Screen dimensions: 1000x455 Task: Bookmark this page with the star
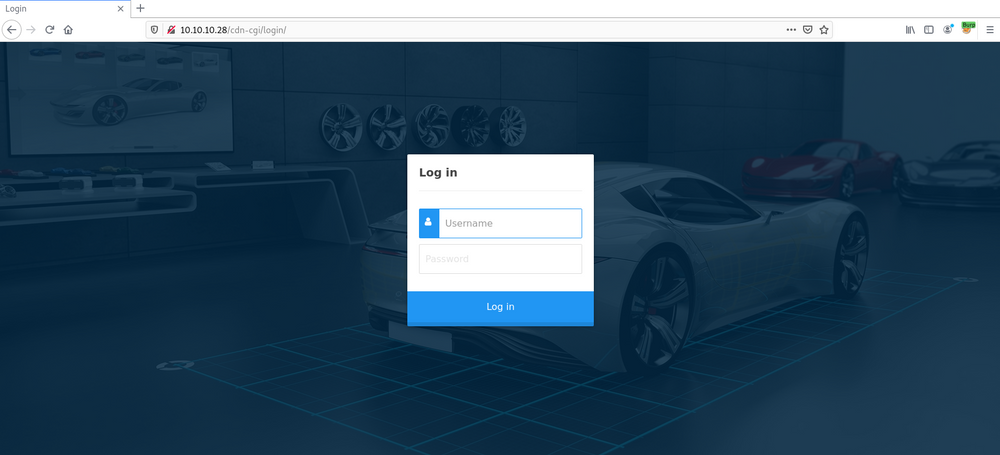824,30
